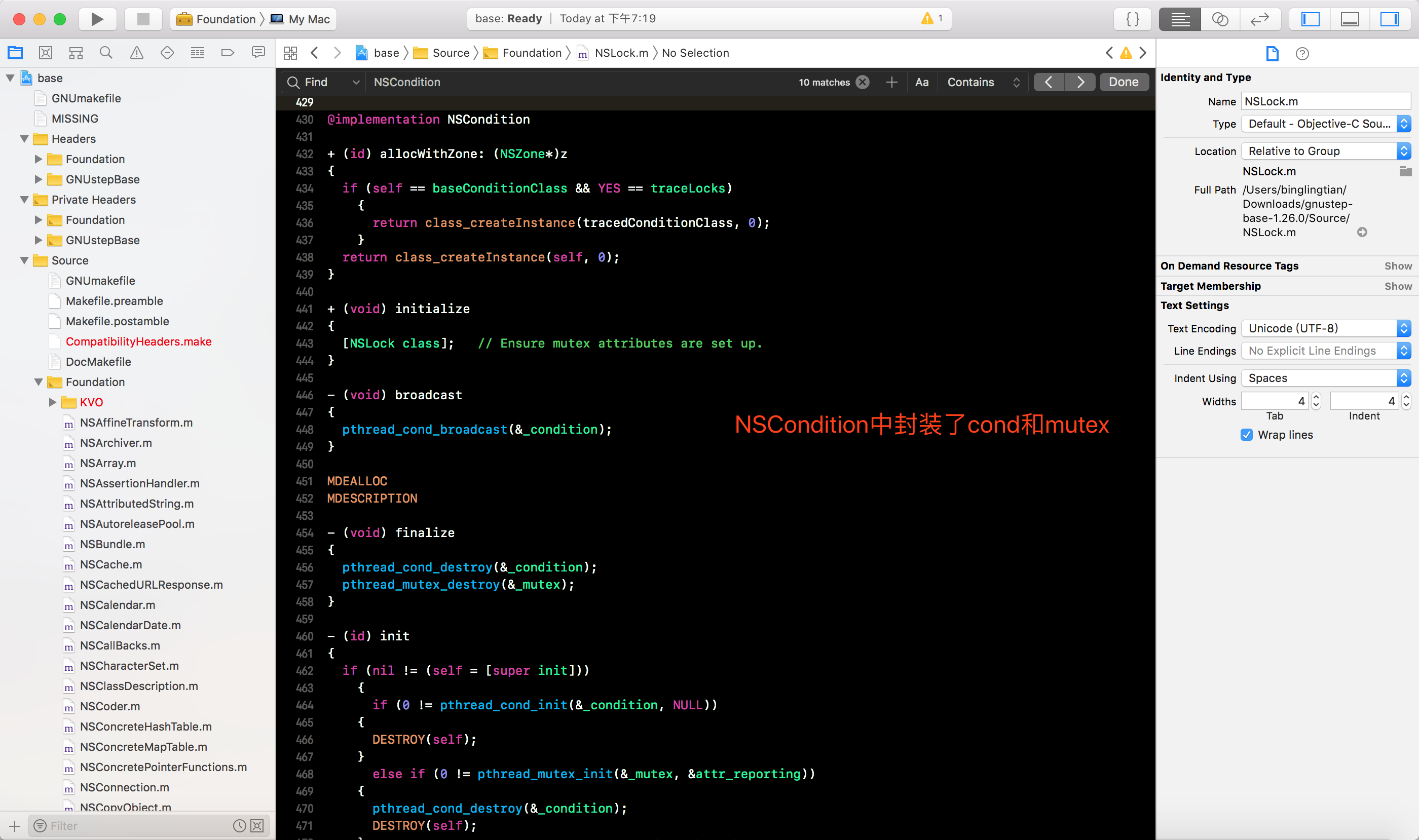The width and height of the screenshot is (1419, 840).
Task: Open the Quick Help inspector tab
Action: point(1302,53)
